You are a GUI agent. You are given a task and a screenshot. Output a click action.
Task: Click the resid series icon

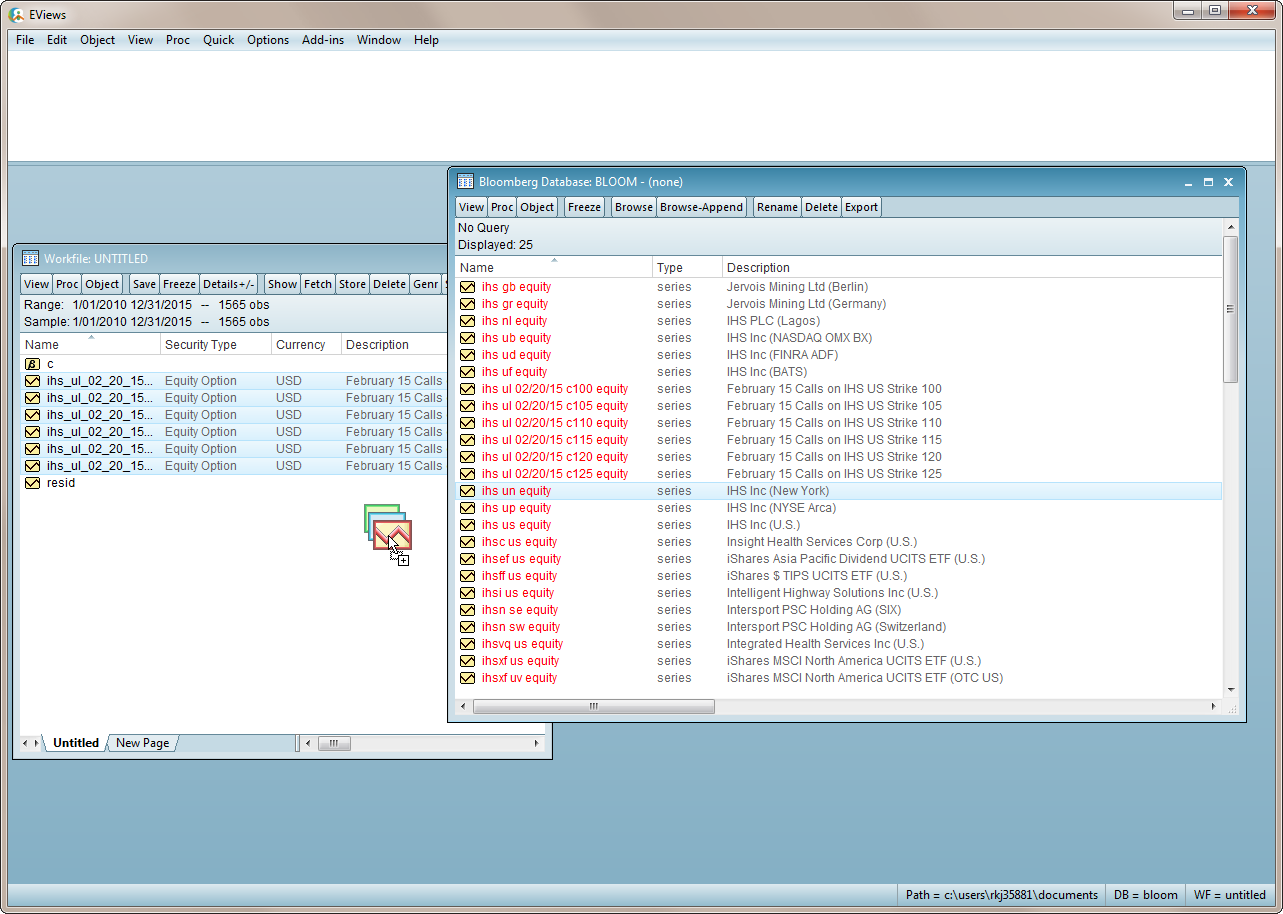click(x=32, y=483)
